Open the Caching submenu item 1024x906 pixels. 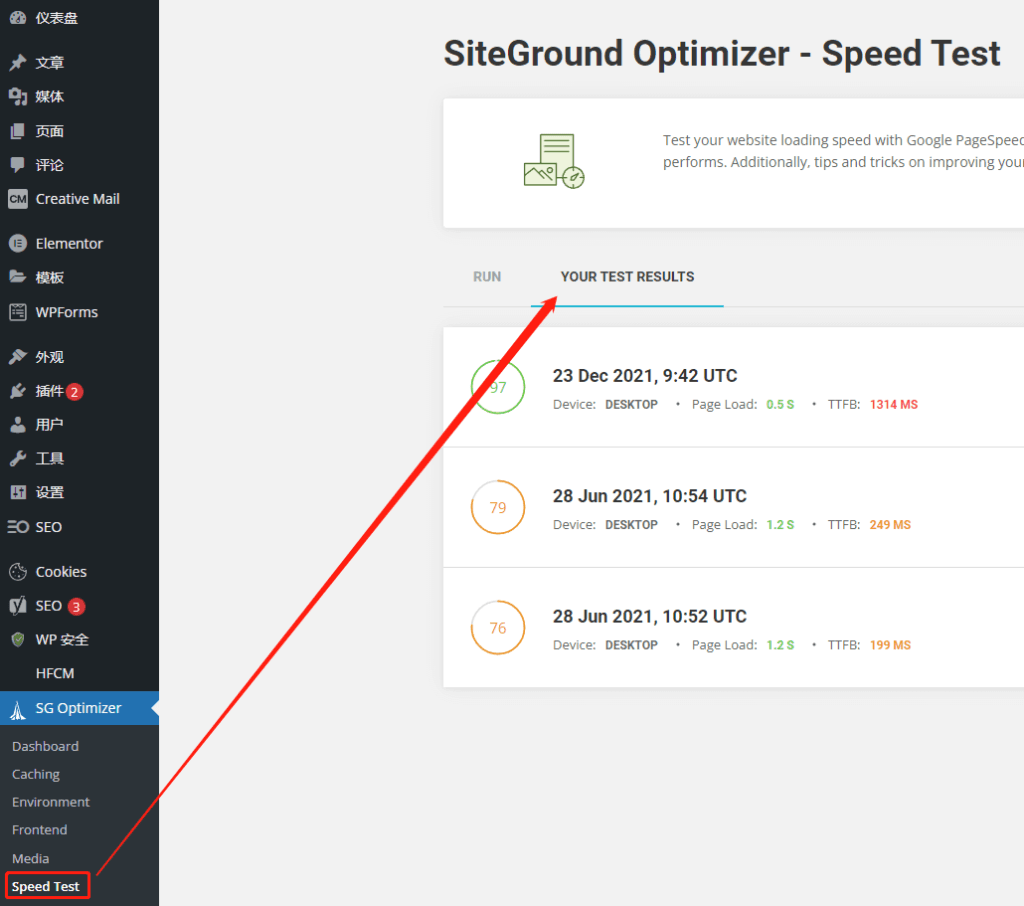pyautogui.click(x=36, y=774)
